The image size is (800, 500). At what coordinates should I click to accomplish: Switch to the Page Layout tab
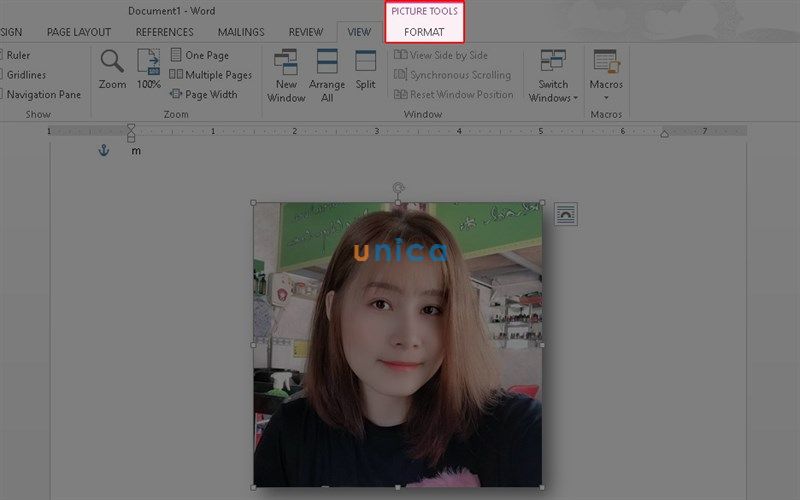[x=79, y=32]
